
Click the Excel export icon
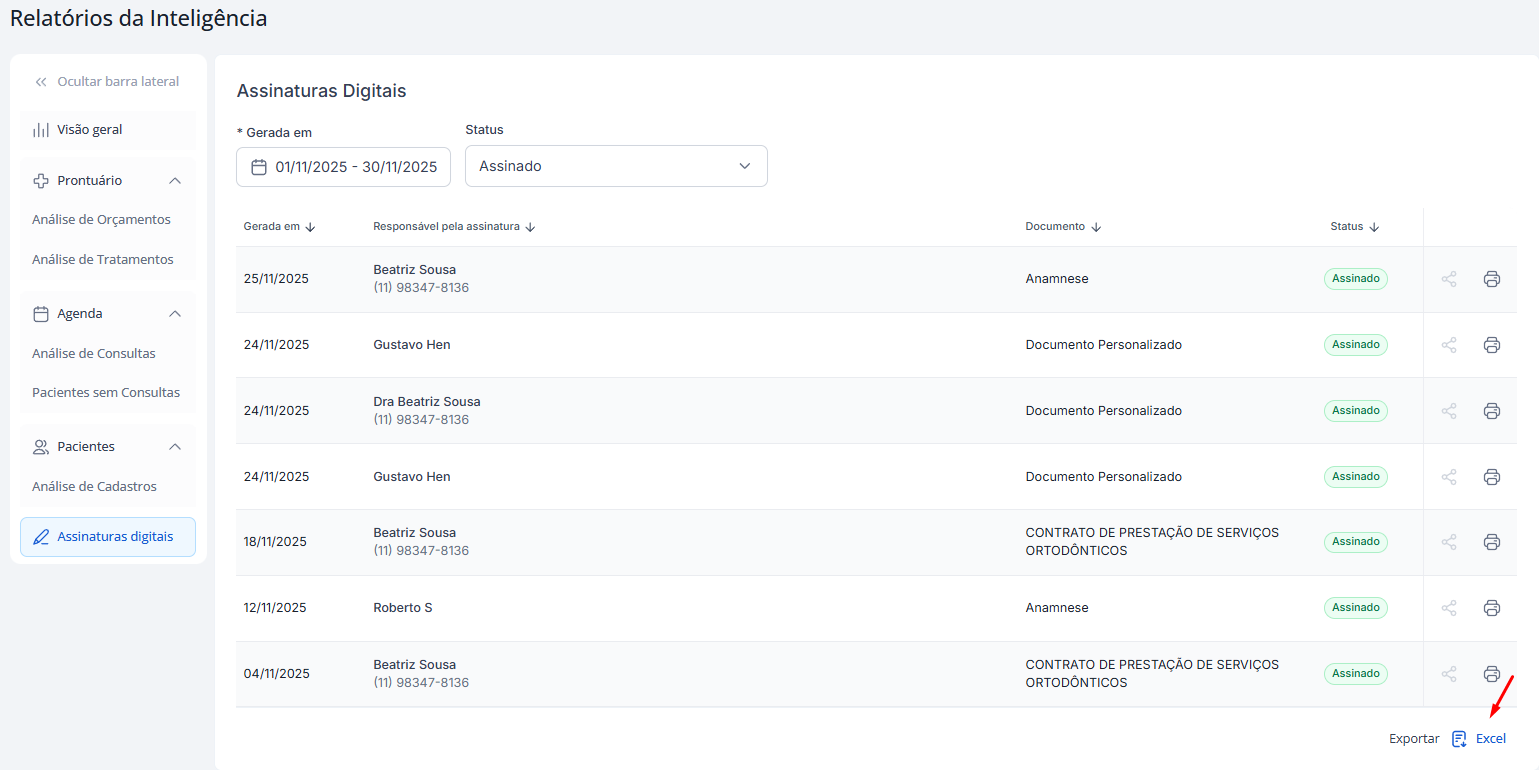[1459, 739]
